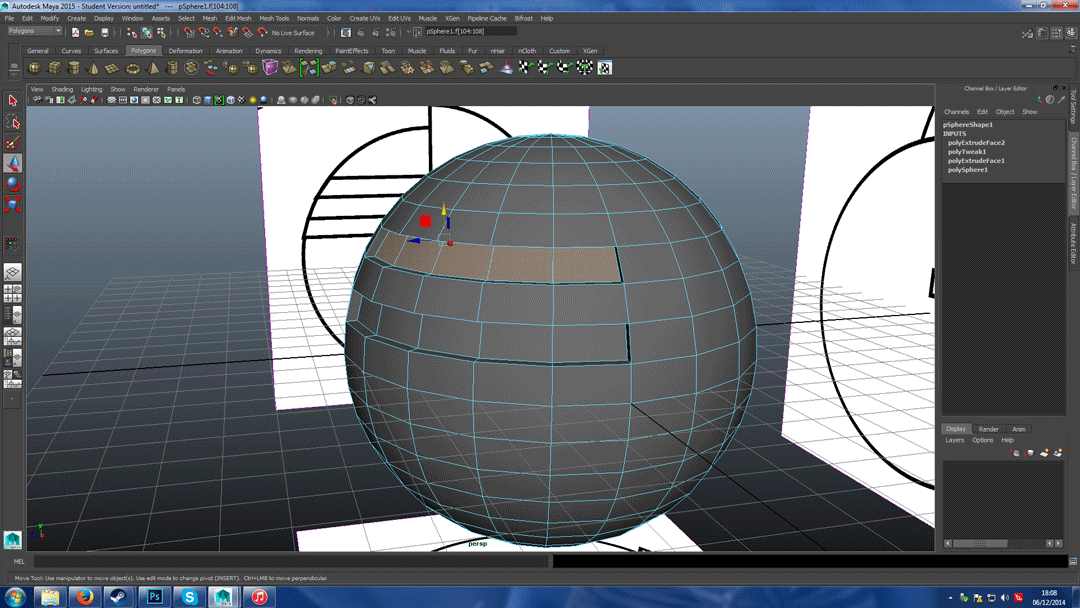1080x608 pixels.
Task: Open the viewport Renderer menu
Action: coord(146,89)
